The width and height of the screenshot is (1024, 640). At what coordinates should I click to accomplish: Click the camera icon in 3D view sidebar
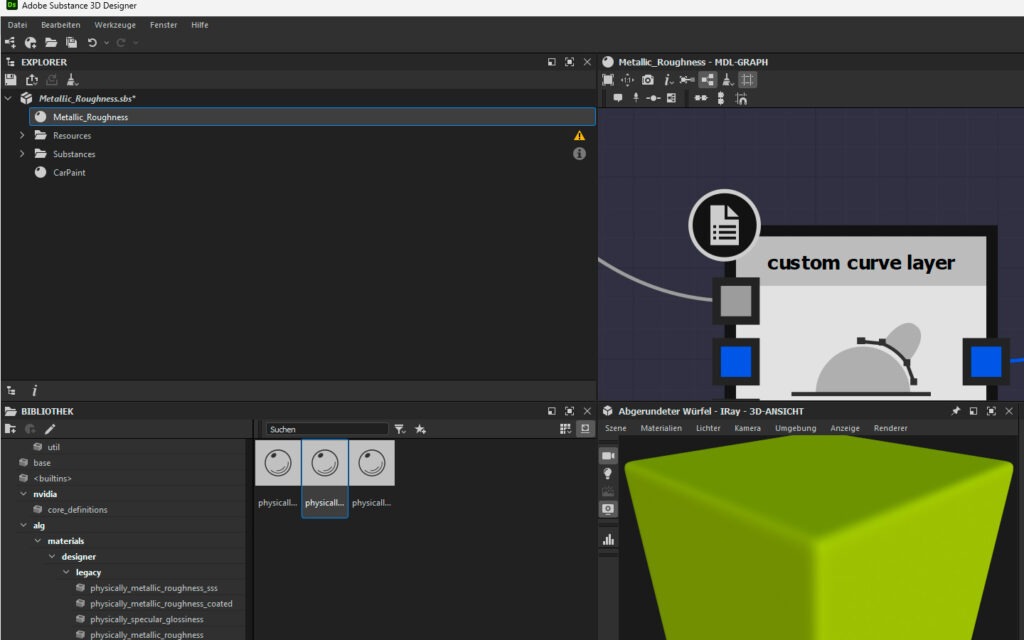pos(608,455)
